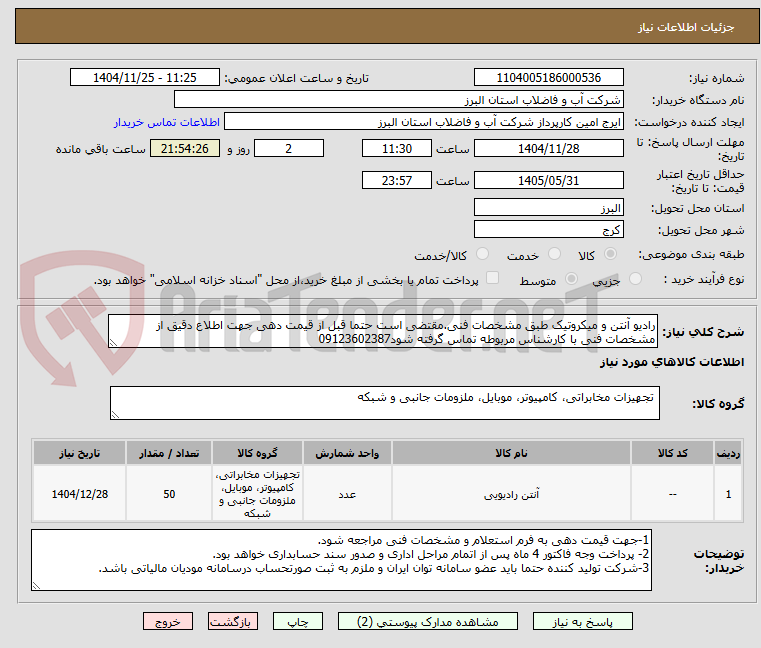Screen dimensions: 761x648
Task: Open مشاهده مدارک پیوستی (2) button
Action: (428, 621)
